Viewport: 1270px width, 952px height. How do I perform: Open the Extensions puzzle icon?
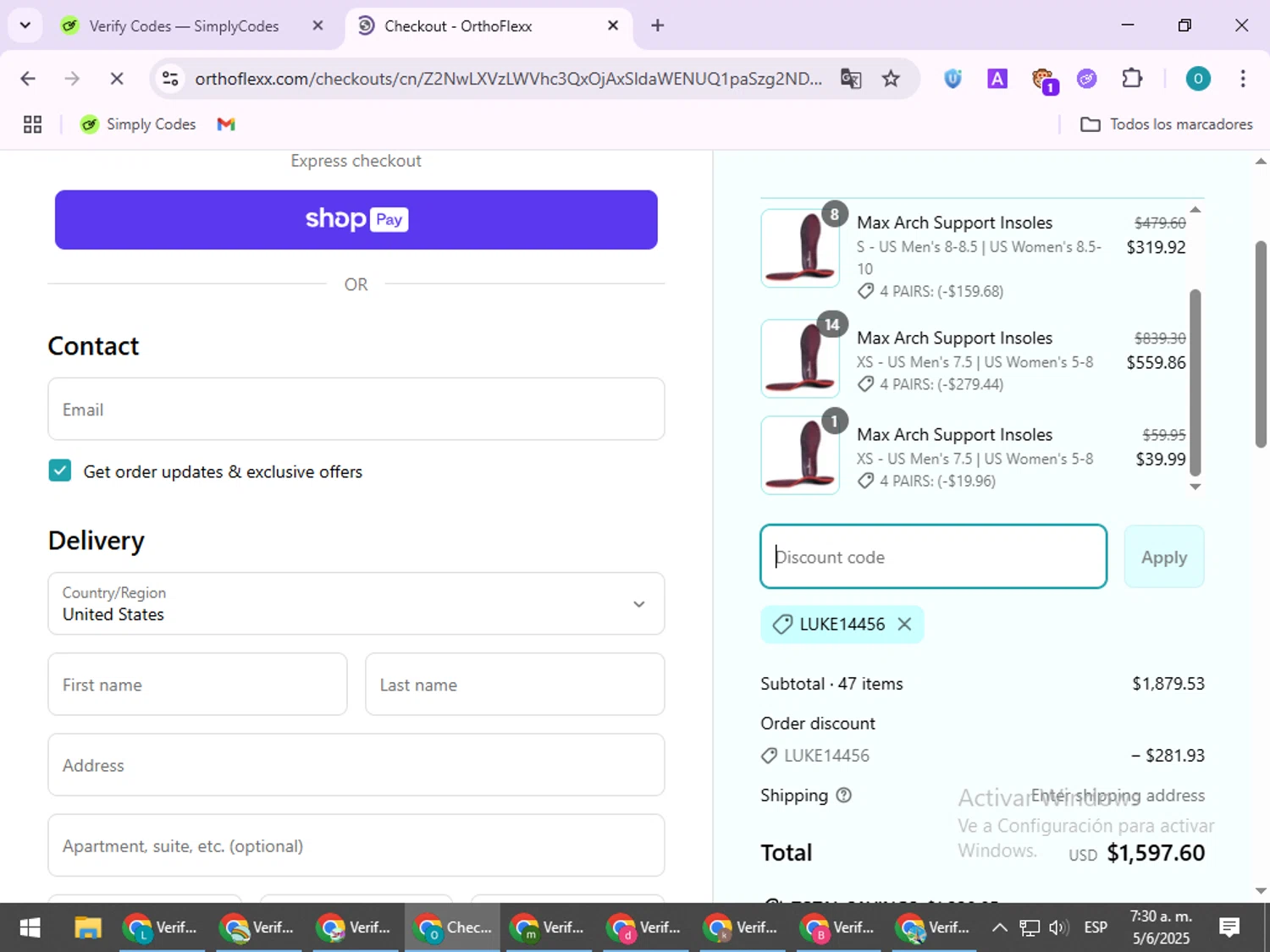pos(1132,79)
